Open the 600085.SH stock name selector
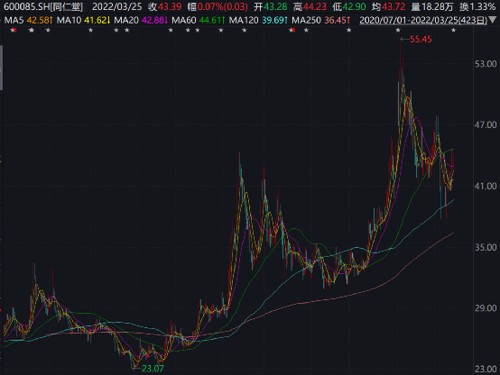The image size is (500, 375). pos(43,7)
